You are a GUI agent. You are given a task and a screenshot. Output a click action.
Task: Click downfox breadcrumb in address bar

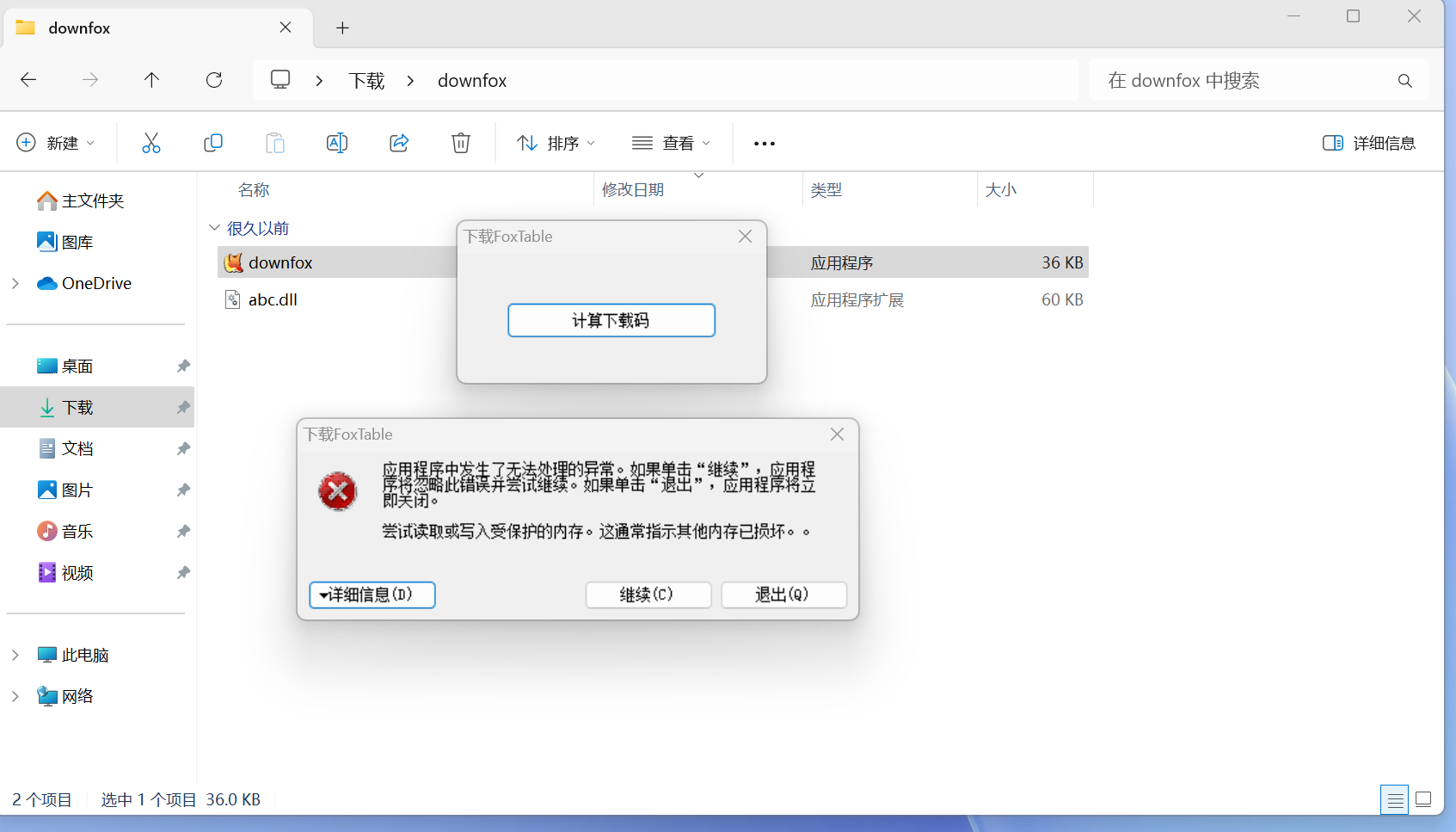coord(472,80)
